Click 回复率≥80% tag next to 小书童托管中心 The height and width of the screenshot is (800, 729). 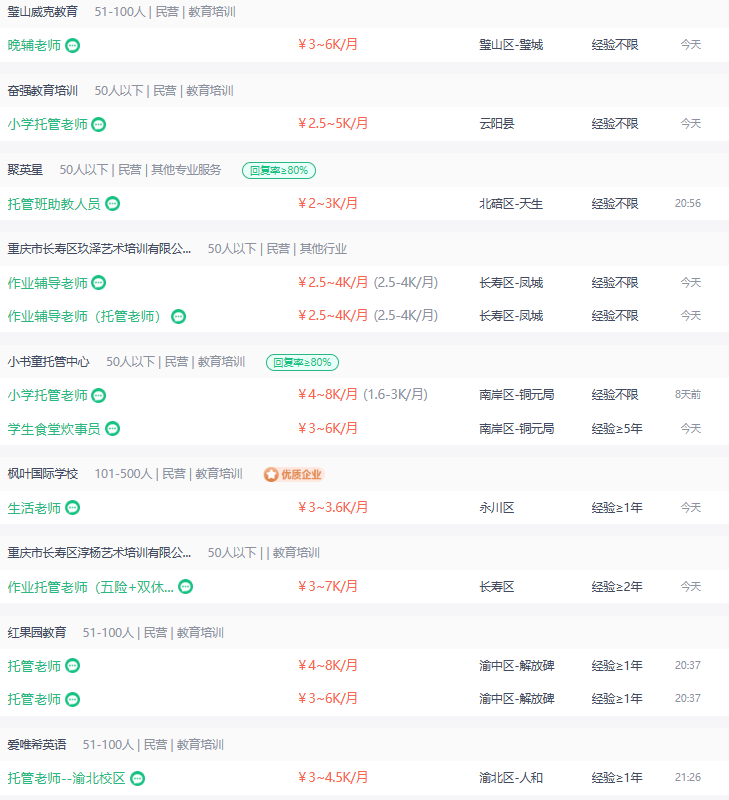pyautogui.click(x=303, y=362)
